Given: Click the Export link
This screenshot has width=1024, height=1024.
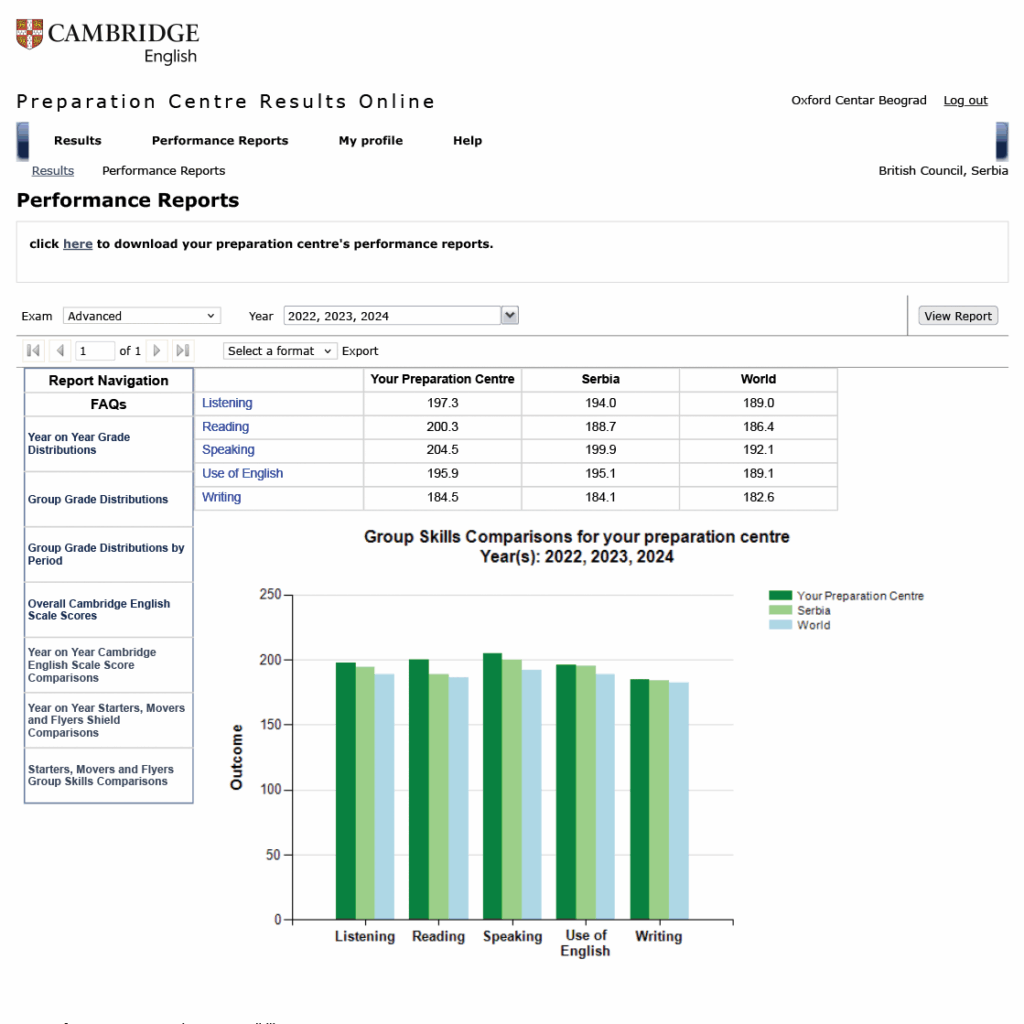Looking at the screenshot, I should tap(360, 351).
